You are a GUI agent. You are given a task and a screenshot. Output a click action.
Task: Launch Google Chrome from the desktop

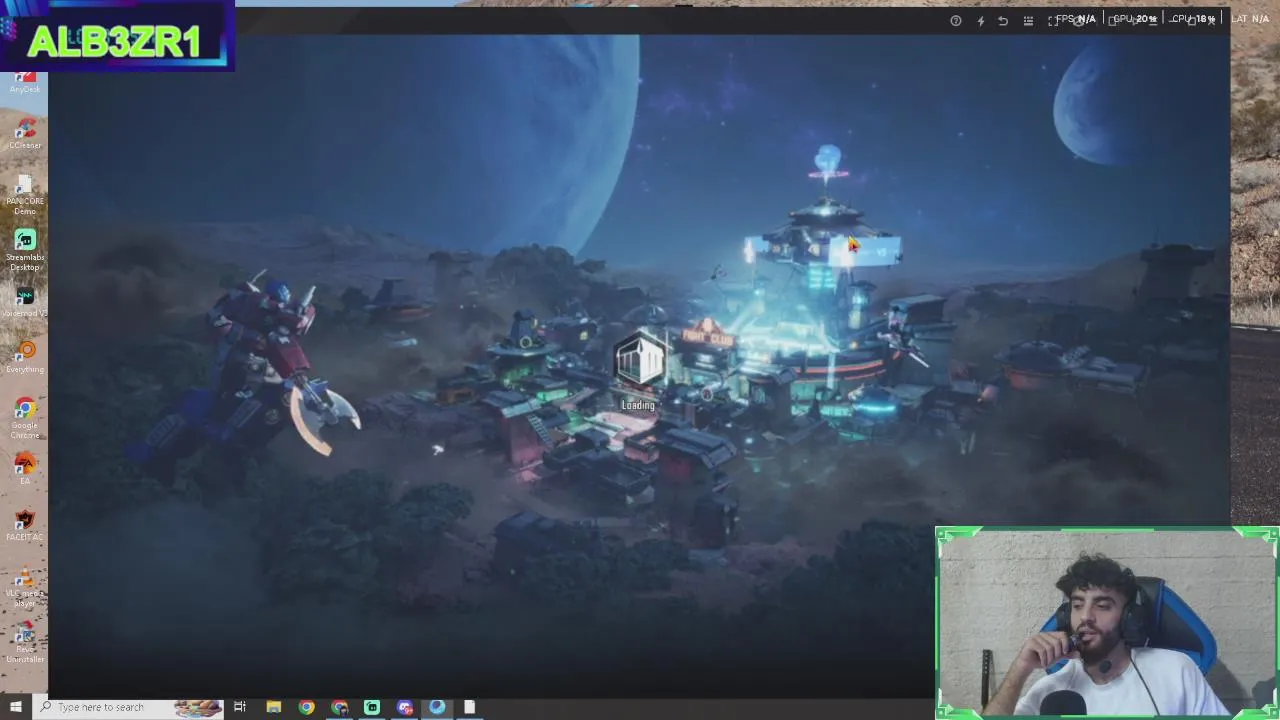click(25, 418)
